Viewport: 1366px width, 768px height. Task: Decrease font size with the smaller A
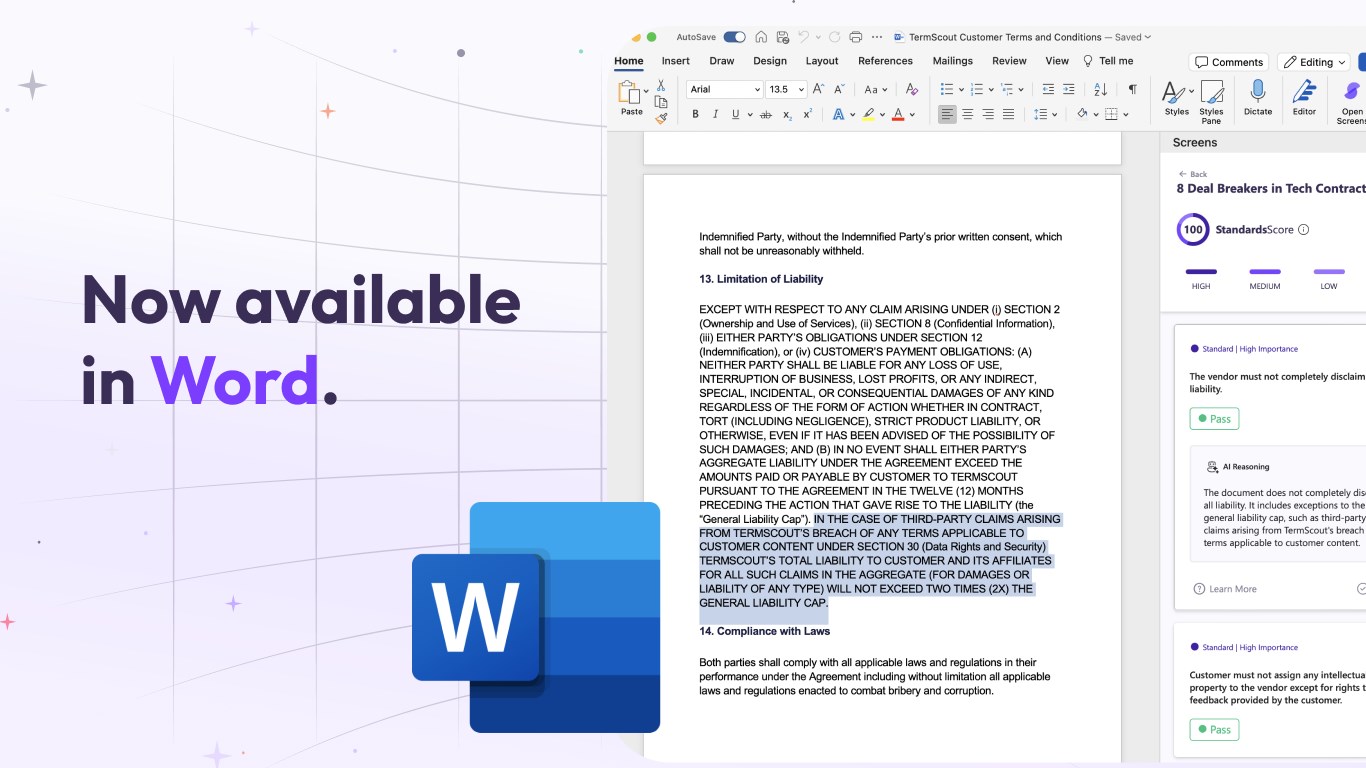coord(840,89)
